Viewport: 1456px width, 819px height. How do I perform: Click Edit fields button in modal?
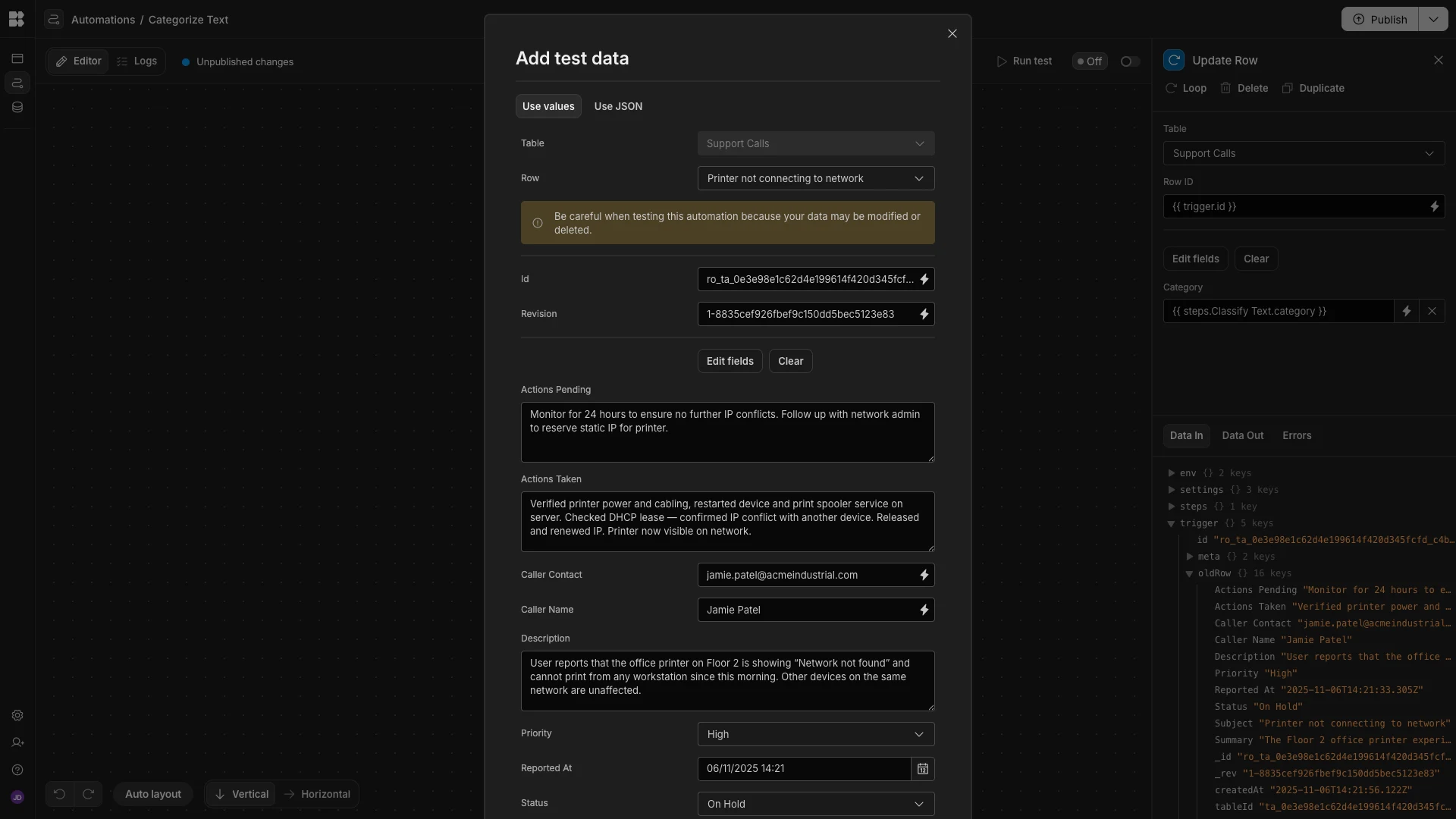coord(730,361)
